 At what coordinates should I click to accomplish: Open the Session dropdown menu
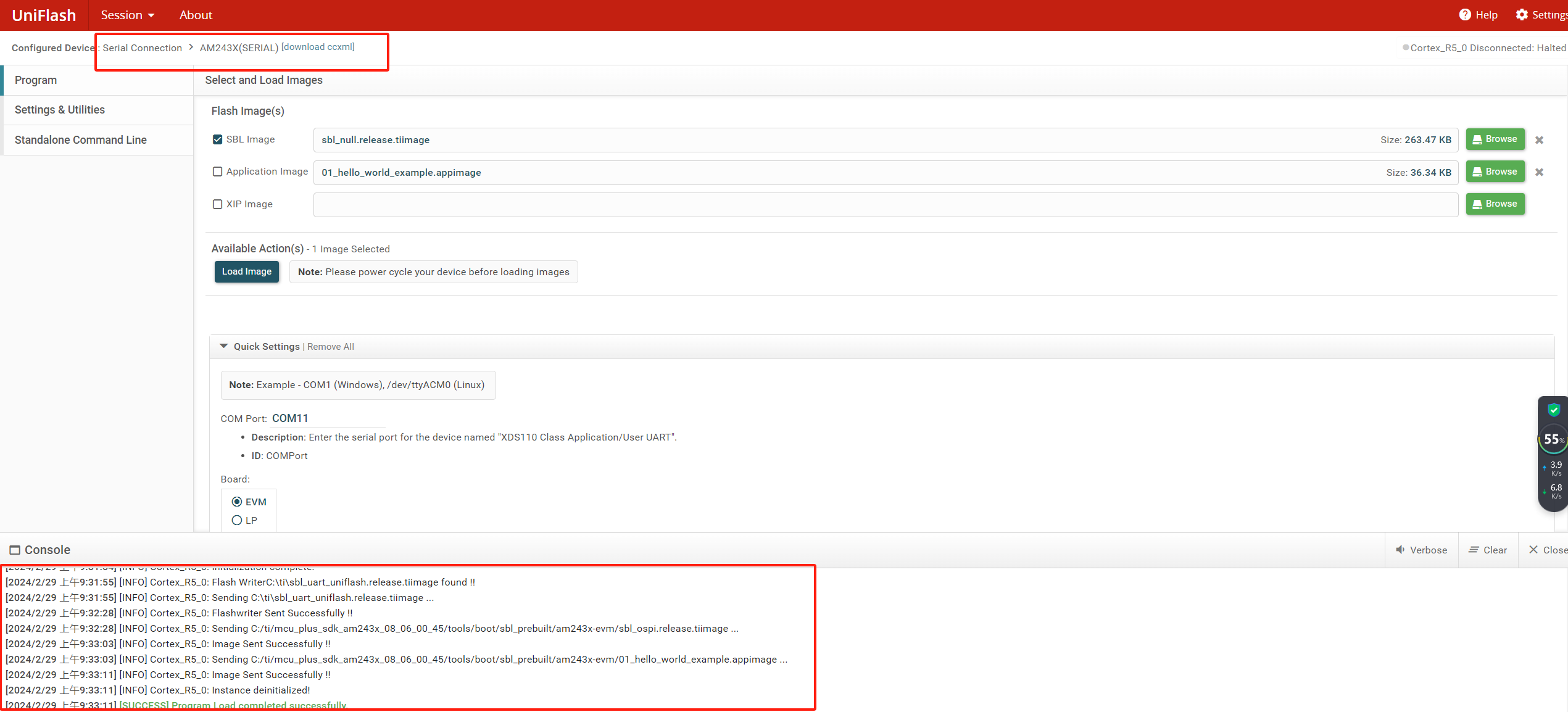127,15
